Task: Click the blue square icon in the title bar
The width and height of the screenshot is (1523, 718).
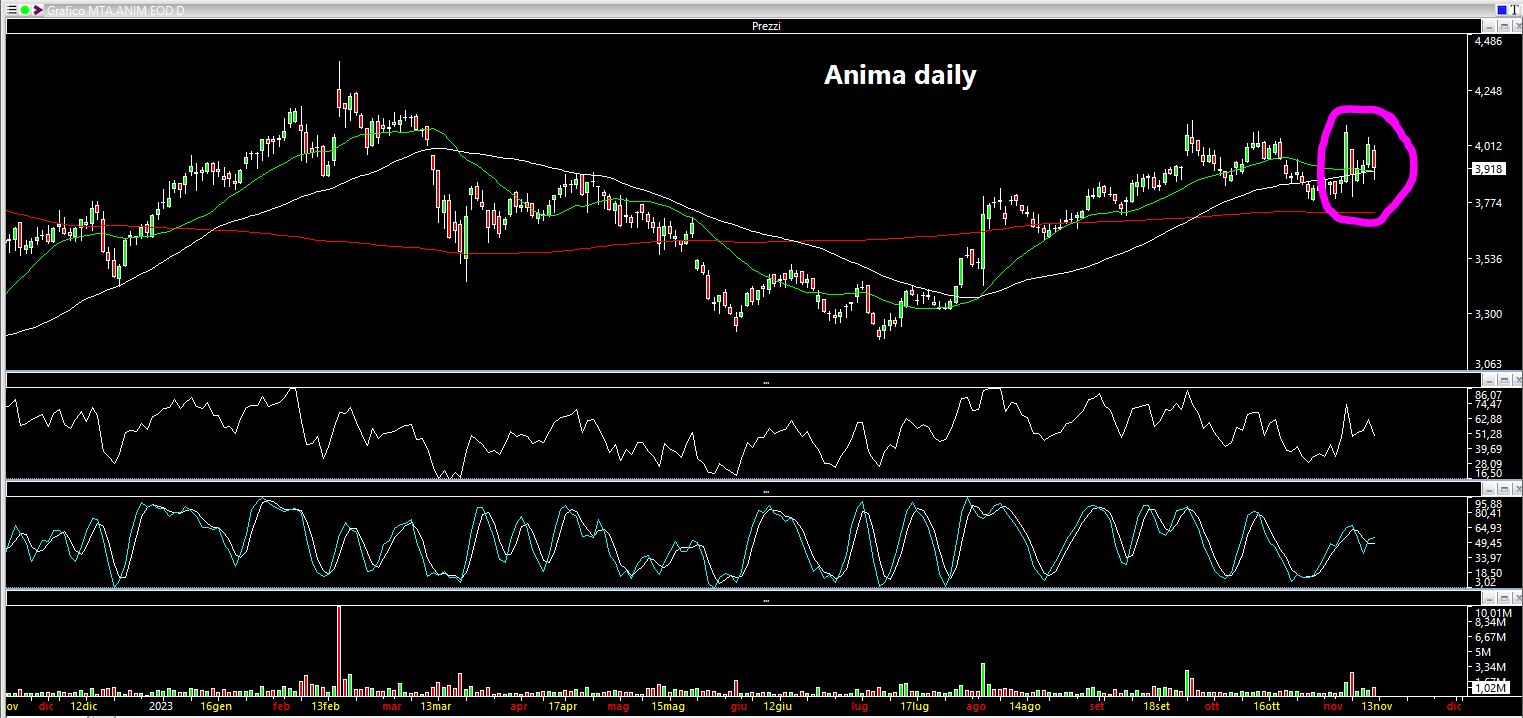Action: [x=1502, y=9]
